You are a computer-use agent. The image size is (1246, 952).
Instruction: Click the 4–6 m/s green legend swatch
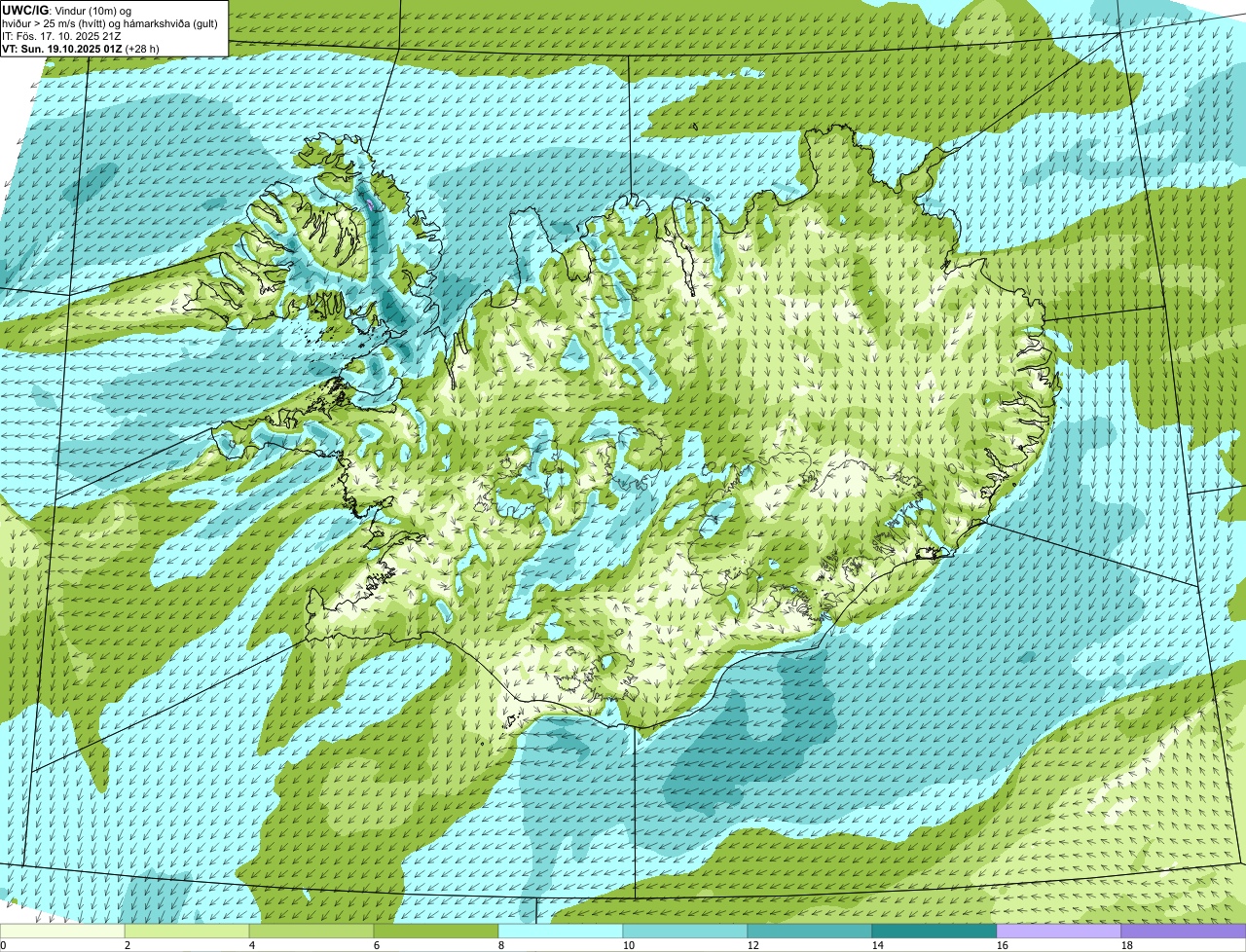(311, 931)
